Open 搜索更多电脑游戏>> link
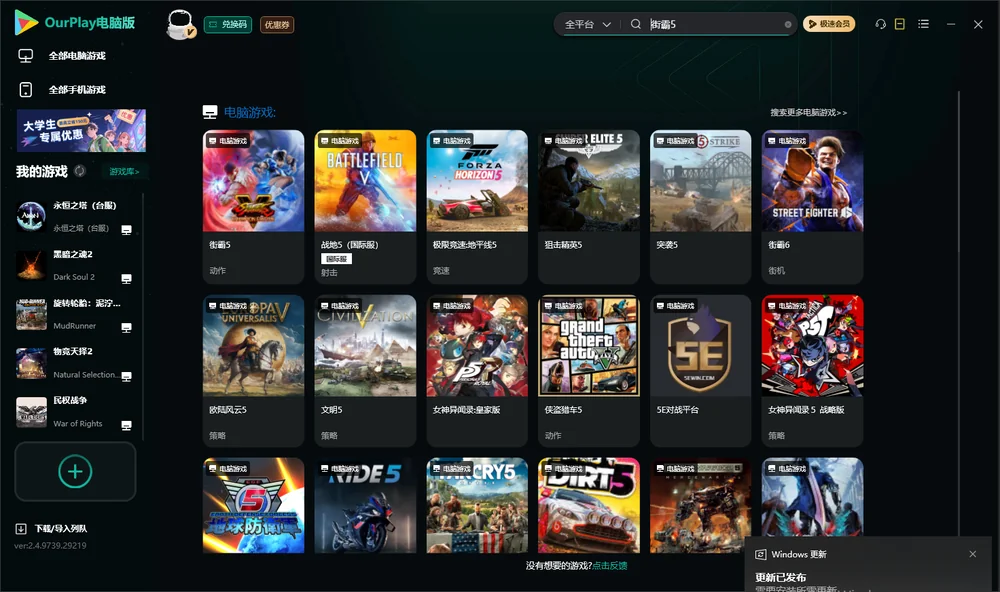 [808, 113]
